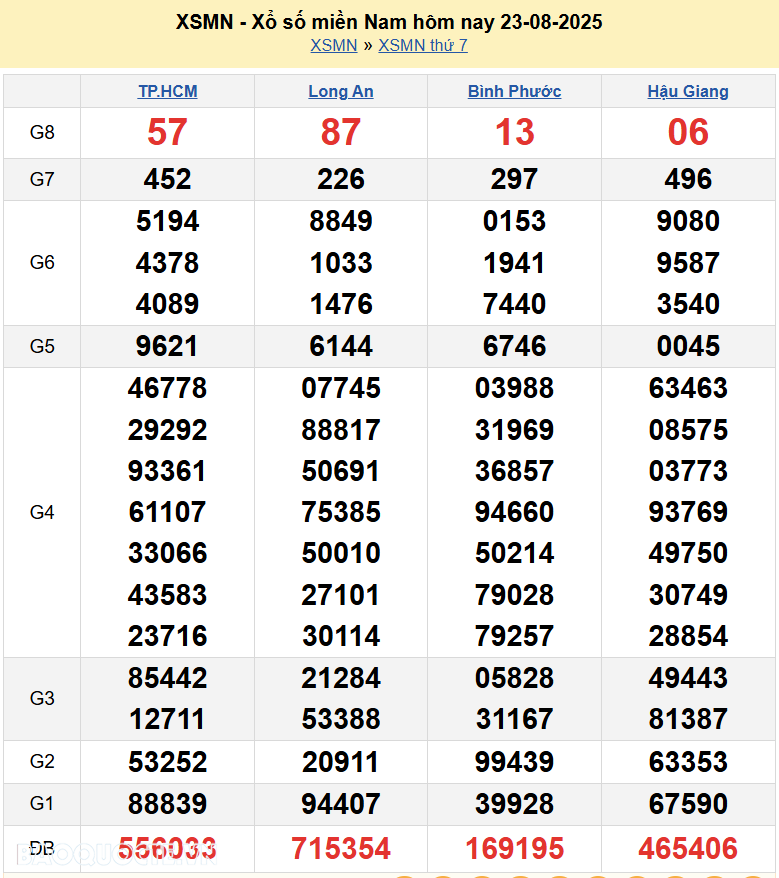Screen dimensions: 779x878
Task: Select special prize number 715354
Action: (341, 849)
